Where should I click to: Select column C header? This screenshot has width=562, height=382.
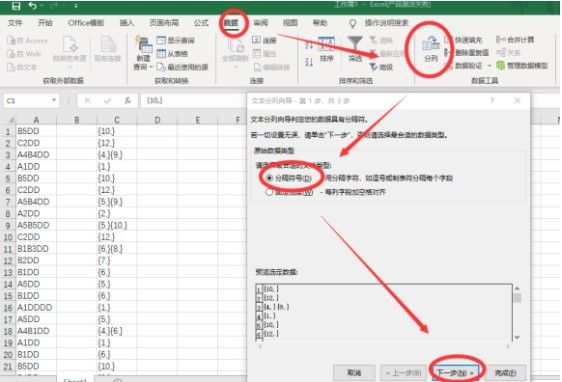click(x=117, y=120)
